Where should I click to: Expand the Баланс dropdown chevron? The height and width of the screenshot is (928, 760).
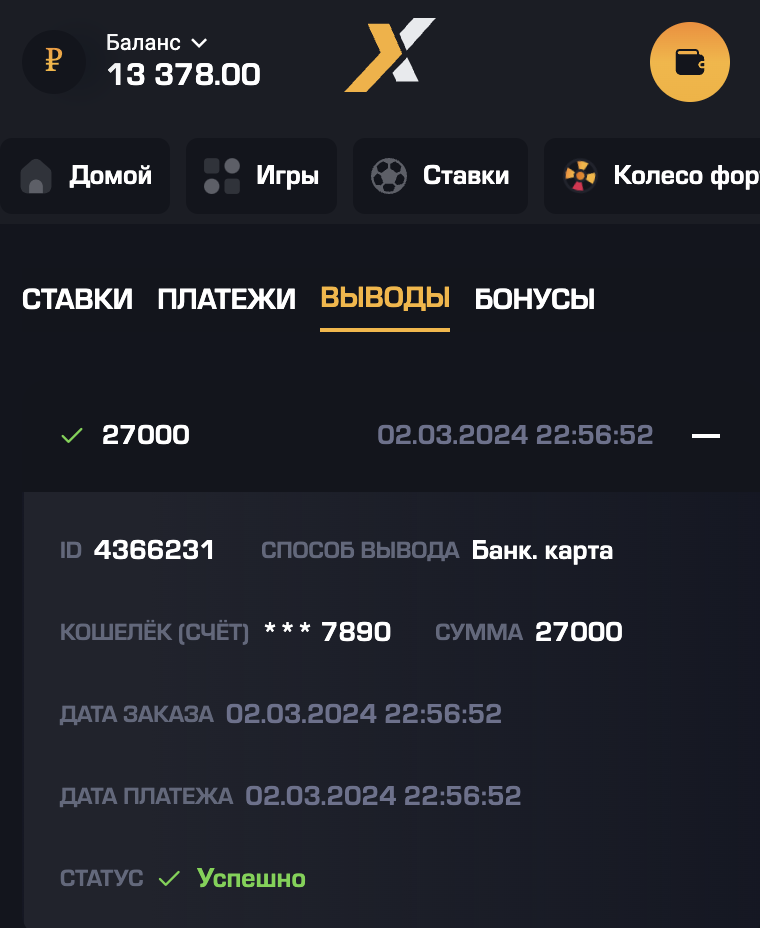(x=198, y=43)
